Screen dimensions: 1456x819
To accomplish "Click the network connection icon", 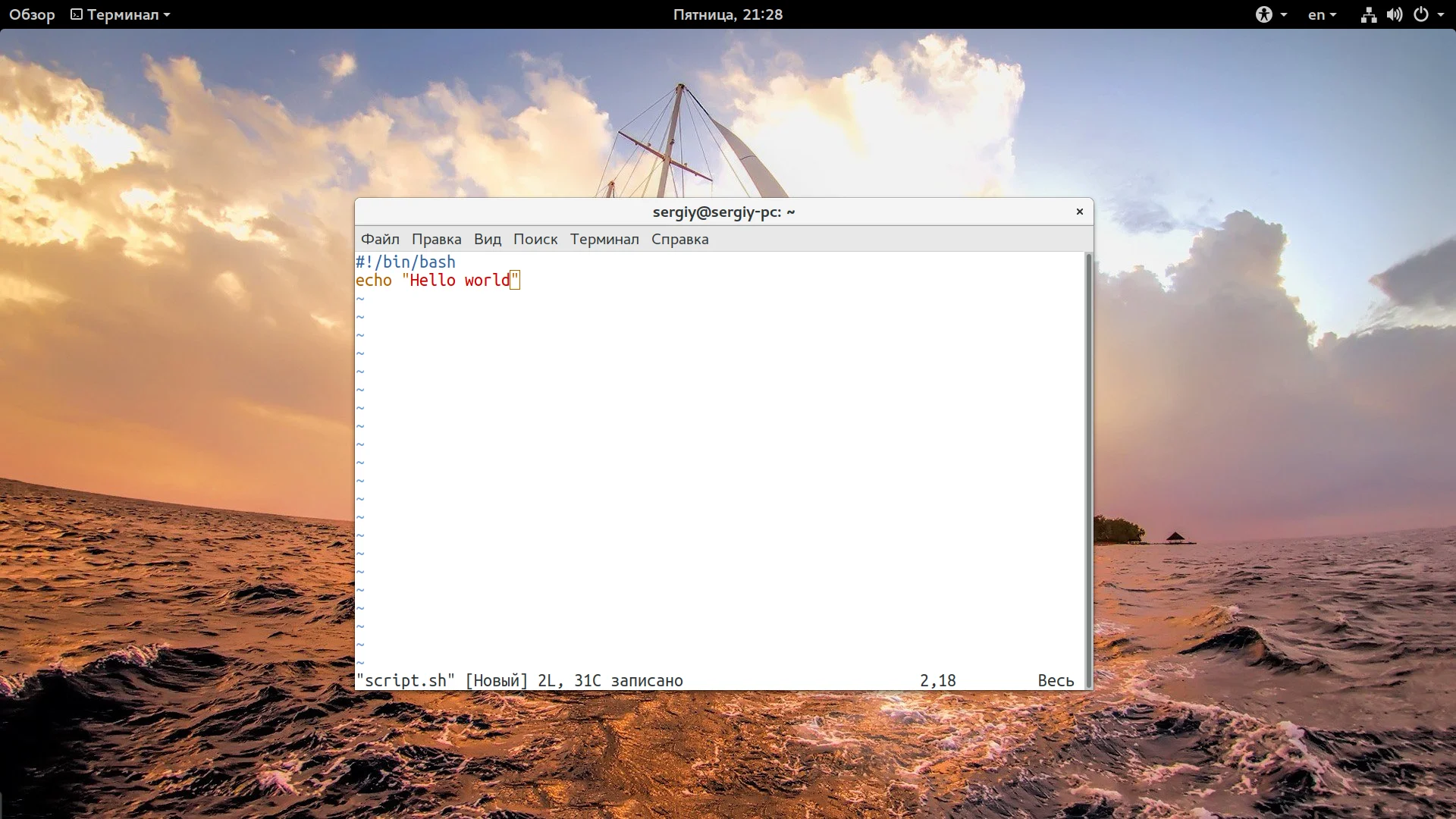I will 1368,14.
